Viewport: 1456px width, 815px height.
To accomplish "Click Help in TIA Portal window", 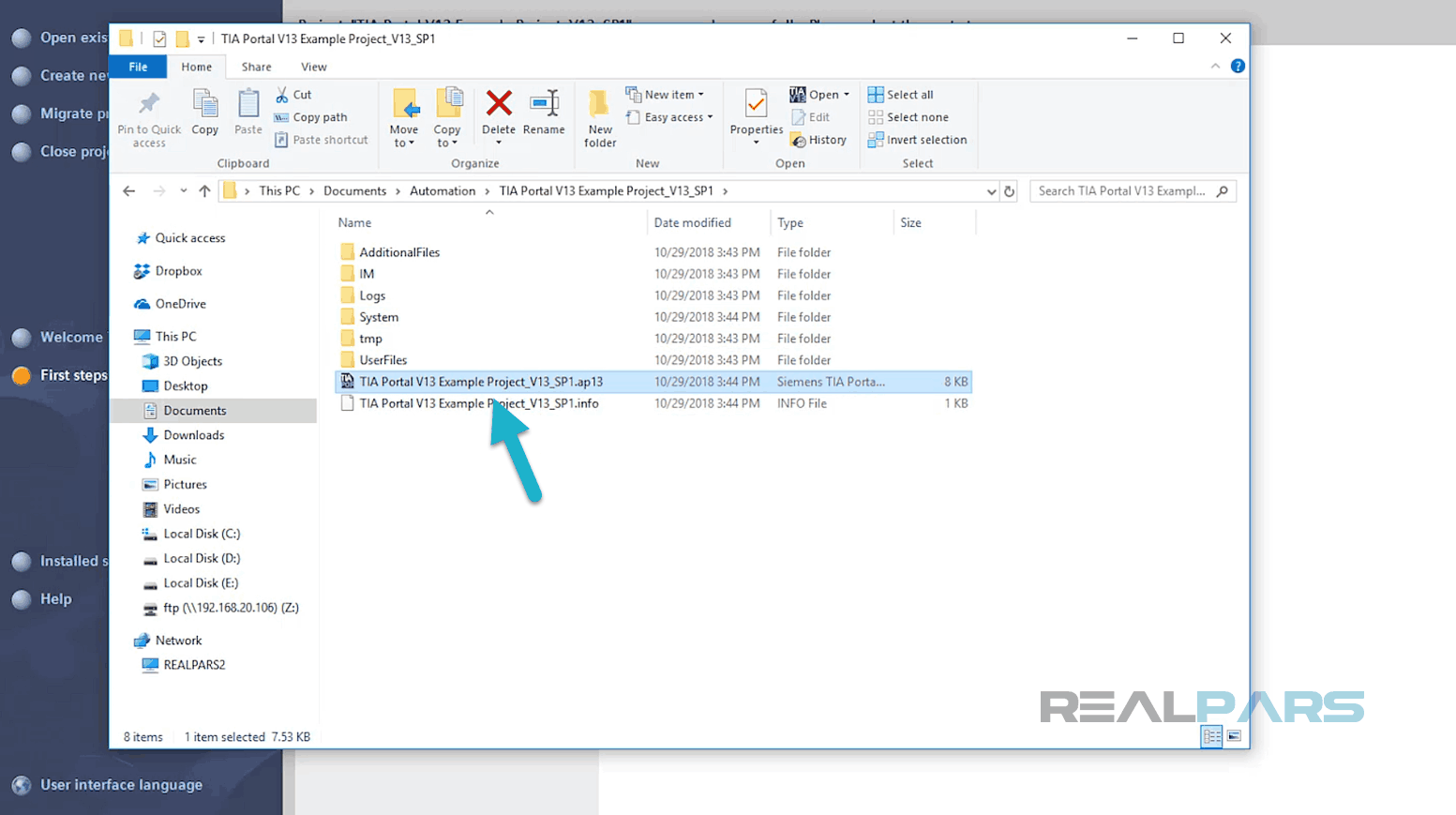I will point(55,599).
